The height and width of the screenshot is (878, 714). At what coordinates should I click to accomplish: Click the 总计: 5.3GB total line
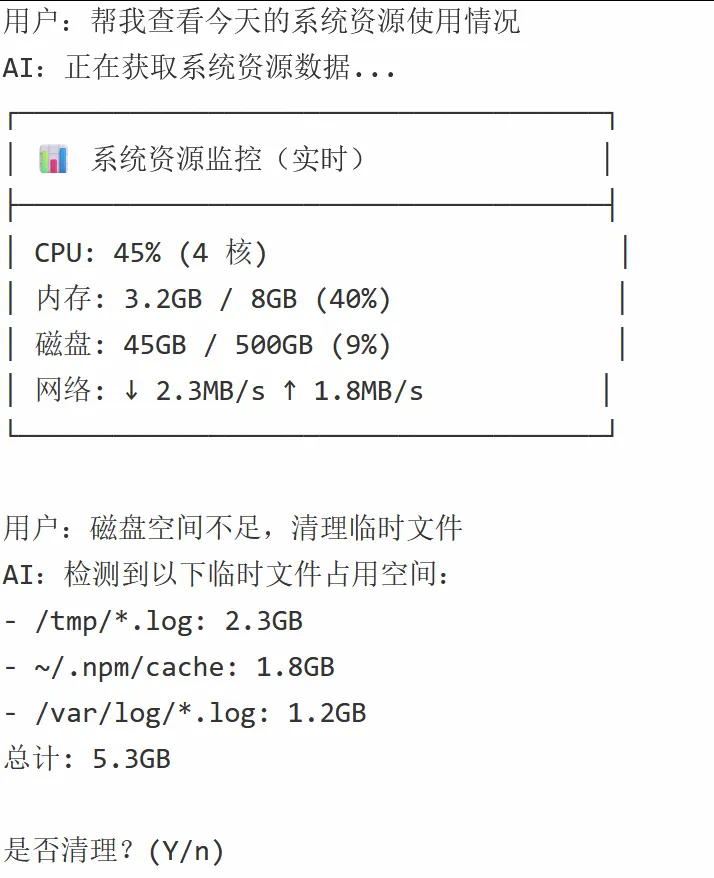(x=87, y=759)
